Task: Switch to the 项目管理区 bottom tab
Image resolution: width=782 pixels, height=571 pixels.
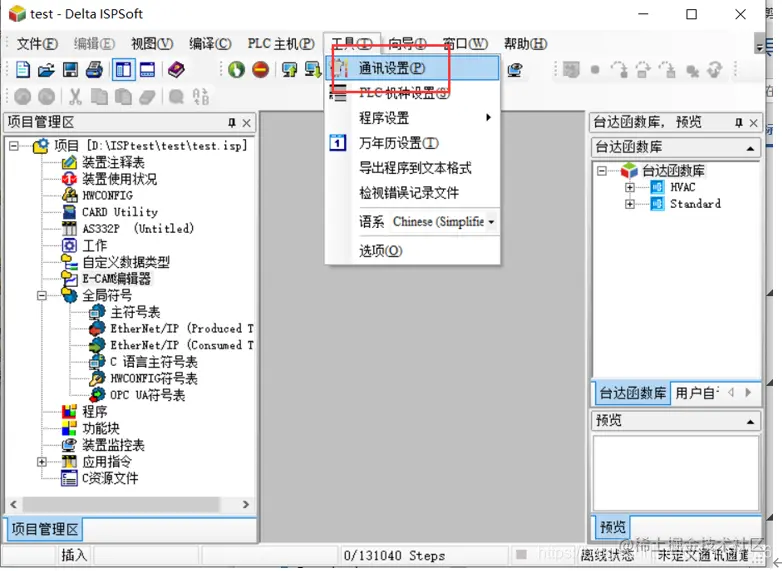Action: point(44,529)
